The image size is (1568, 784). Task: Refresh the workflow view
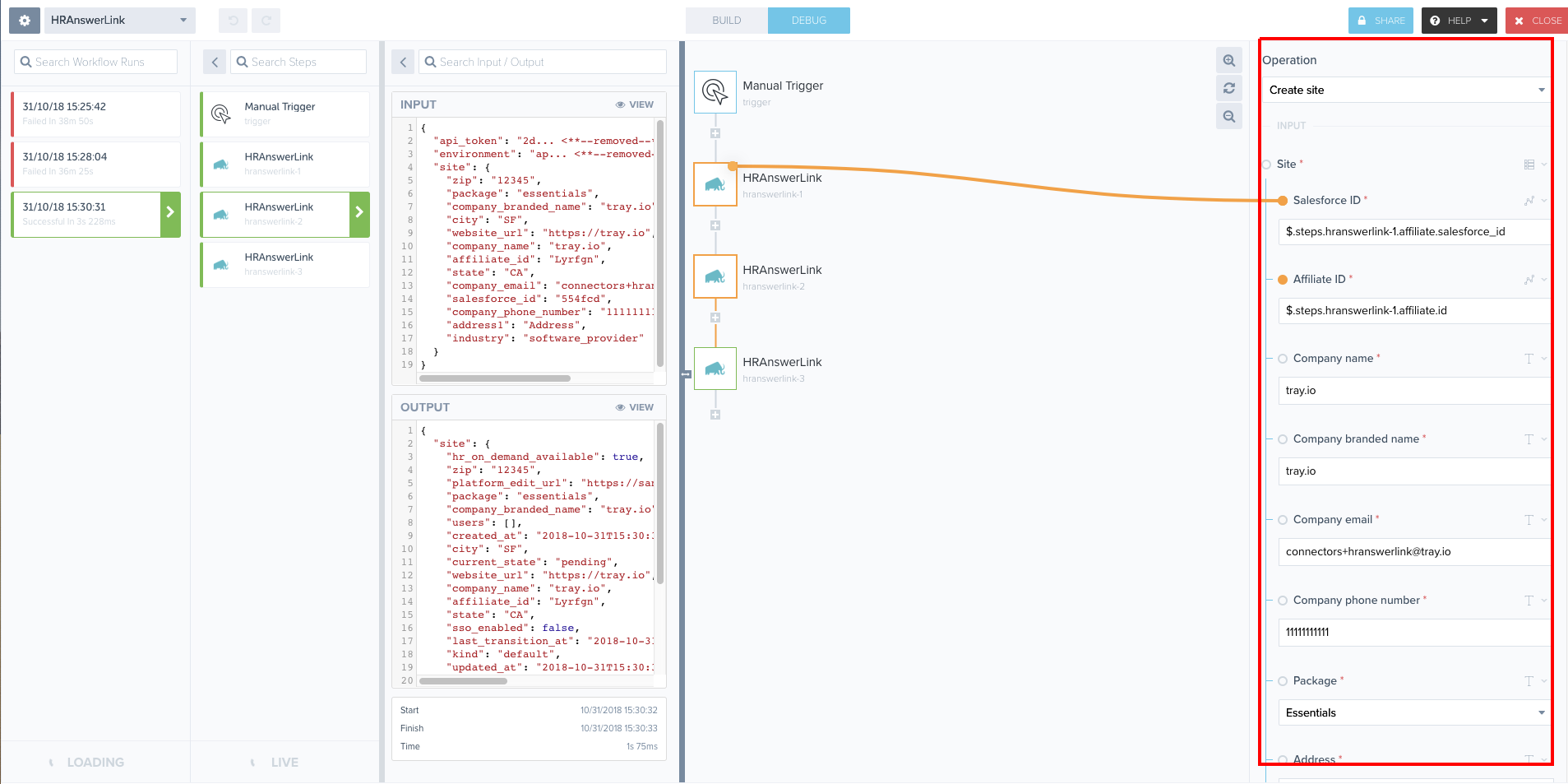point(1228,88)
